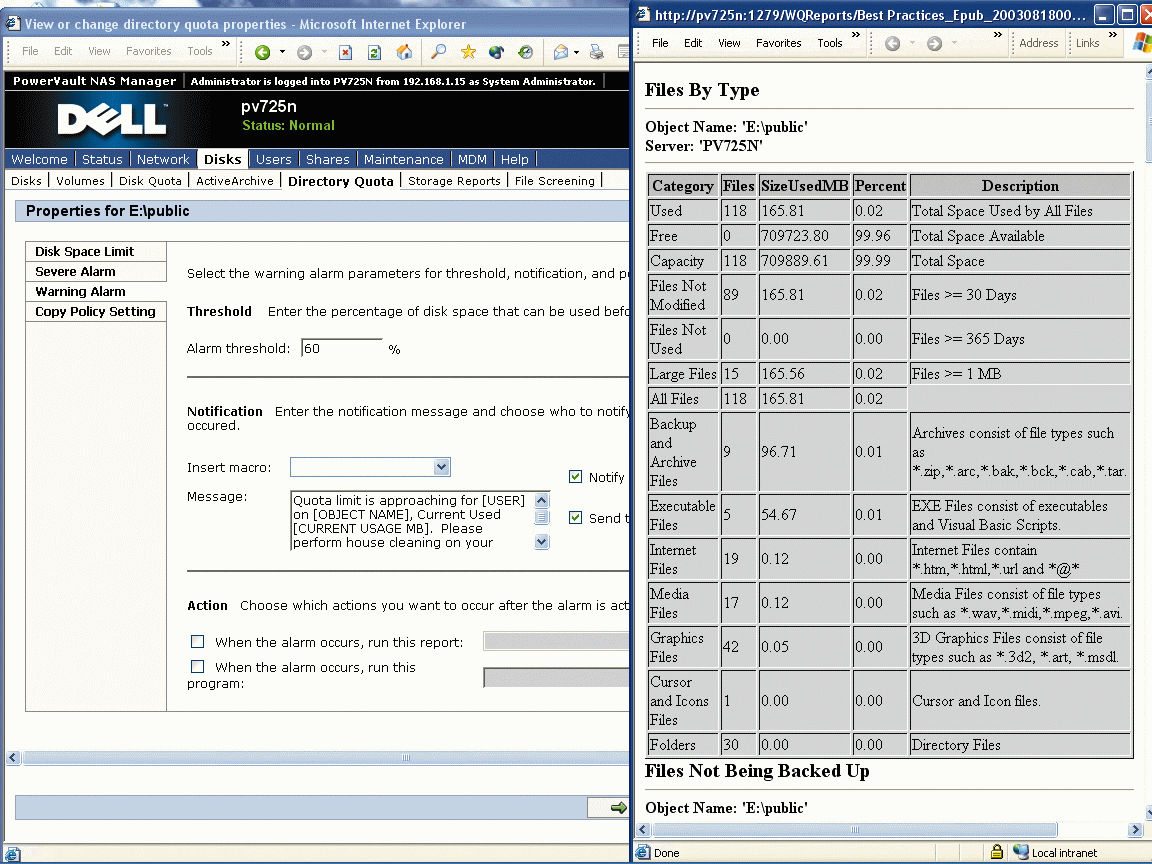The width and height of the screenshot is (1152, 864).
Task: Go to Home page icon
Action: 404,52
